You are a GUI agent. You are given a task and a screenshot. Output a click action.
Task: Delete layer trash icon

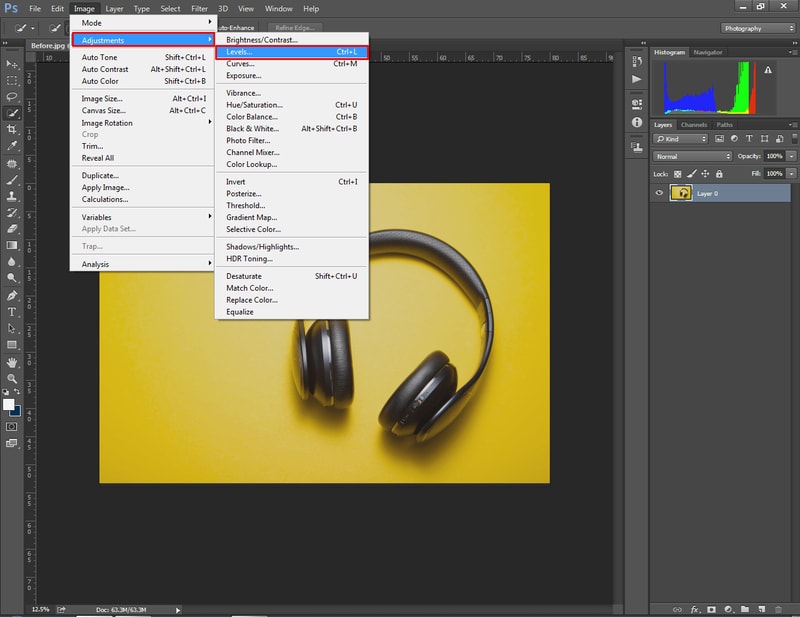pos(778,609)
